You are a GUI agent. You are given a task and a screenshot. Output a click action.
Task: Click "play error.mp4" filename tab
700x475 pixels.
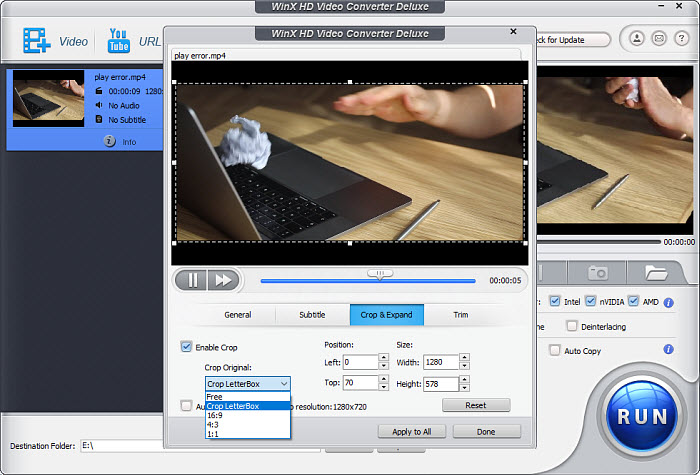coord(200,55)
